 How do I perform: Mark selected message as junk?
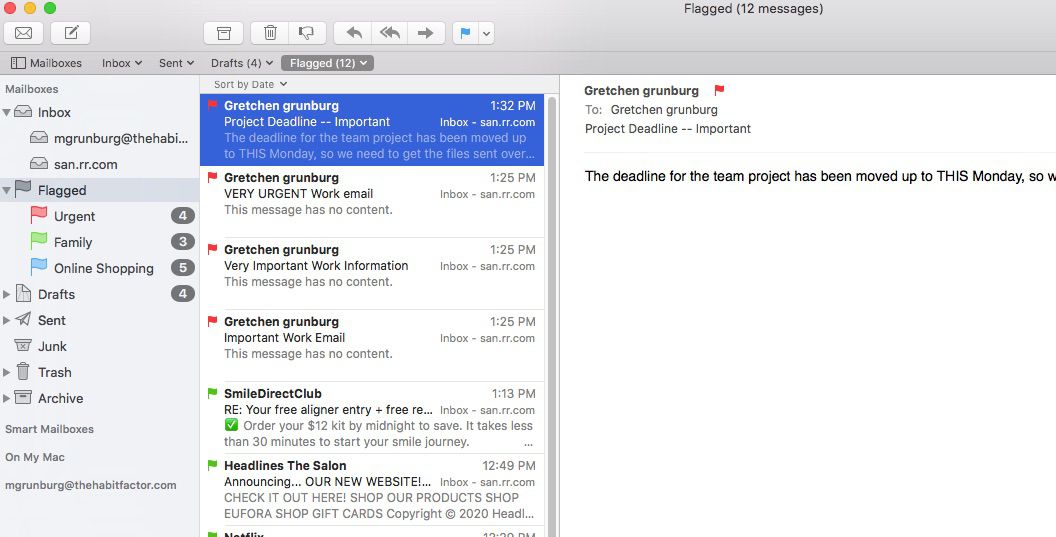pos(307,32)
